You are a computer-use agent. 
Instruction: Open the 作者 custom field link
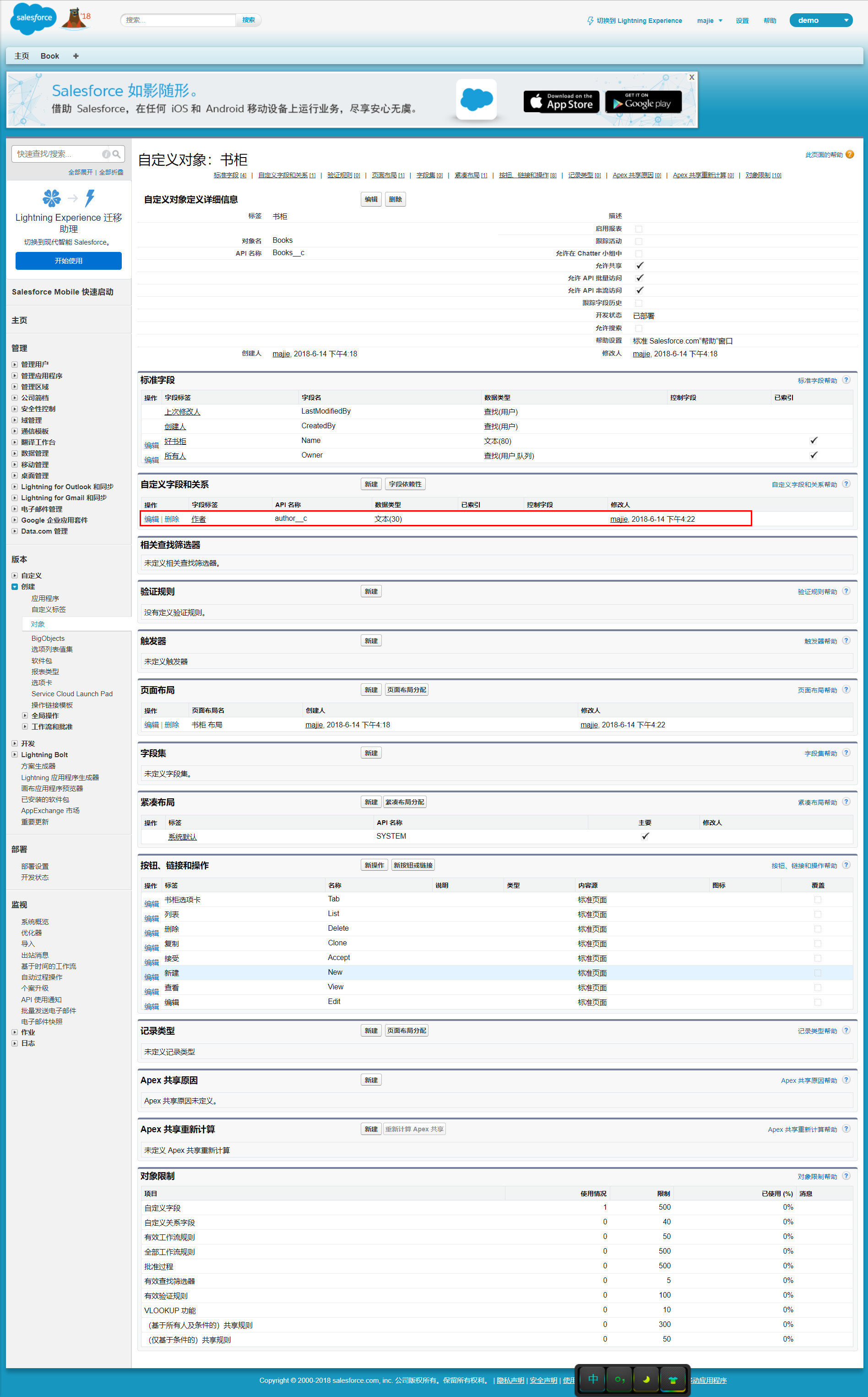pyautogui.click(x=199, y=519)
